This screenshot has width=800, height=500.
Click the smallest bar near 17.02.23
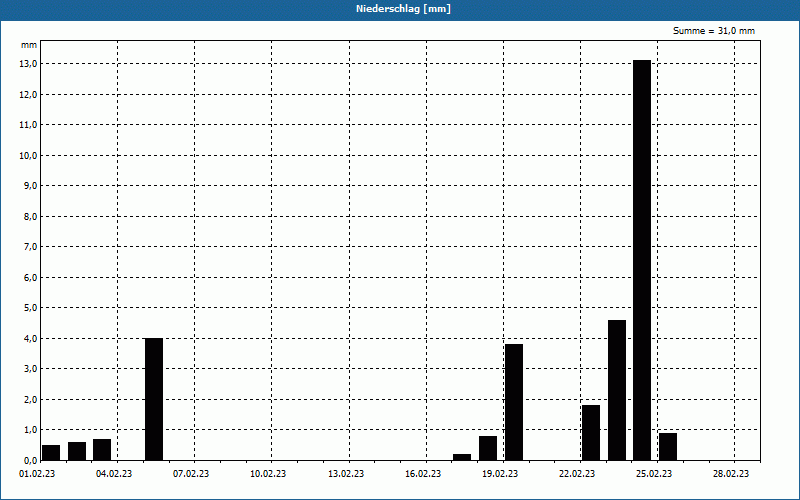tap(462, 457)
